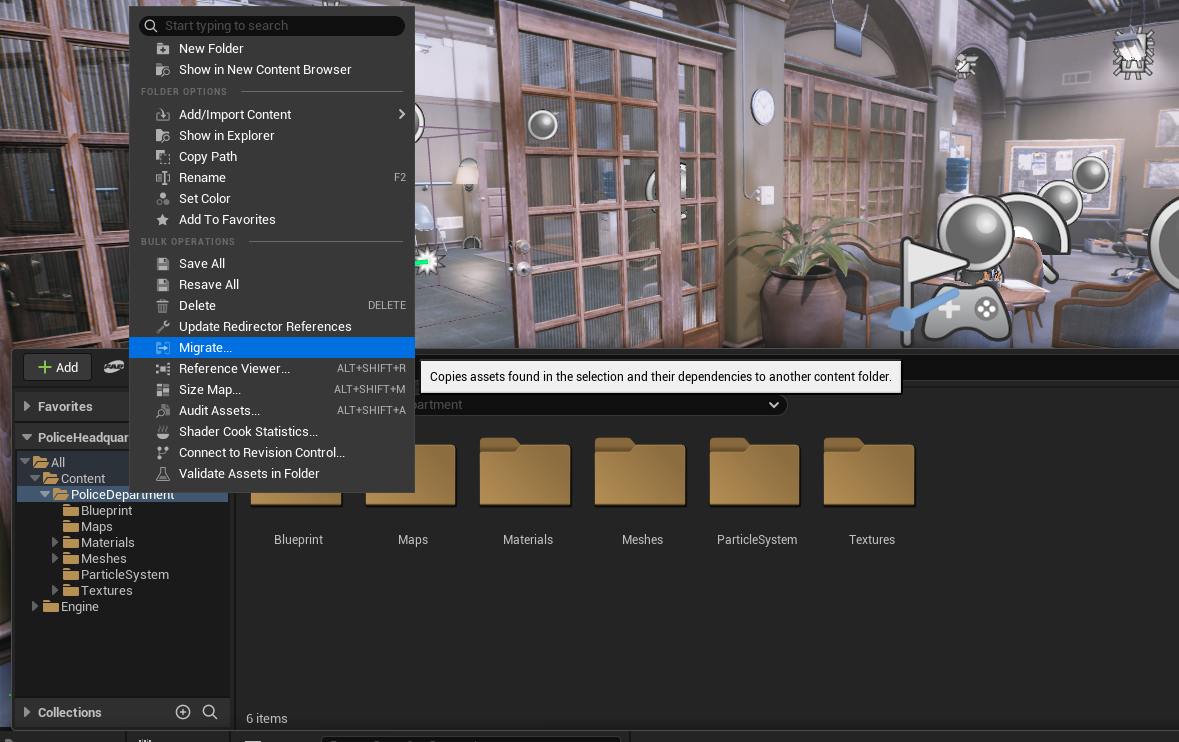The width and height of the screenshot is (1179, 742).
Task: Click the New Folder icon in context menu
Action: (162, 49)
